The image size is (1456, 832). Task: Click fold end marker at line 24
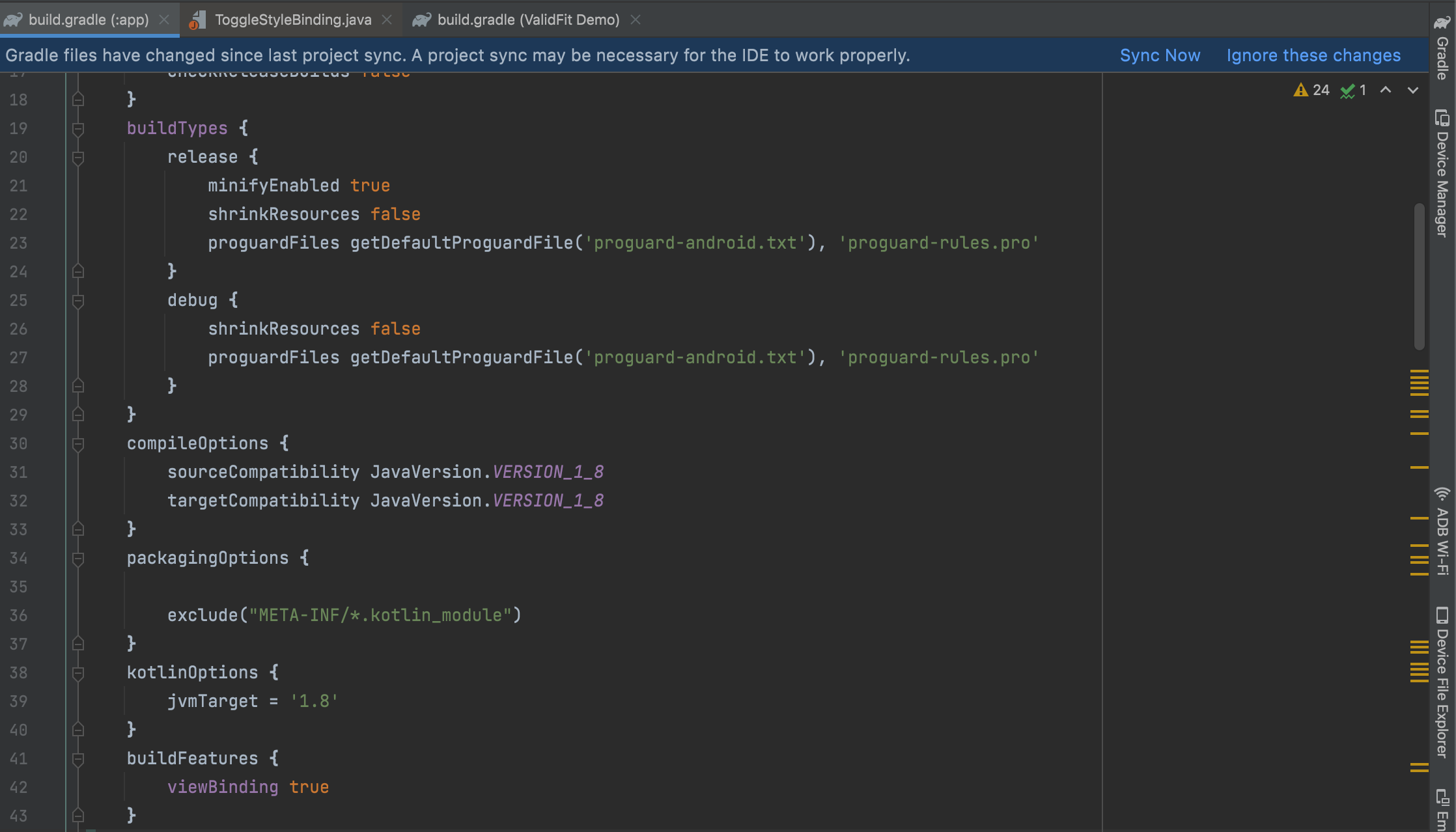click(x=78, y=271)
